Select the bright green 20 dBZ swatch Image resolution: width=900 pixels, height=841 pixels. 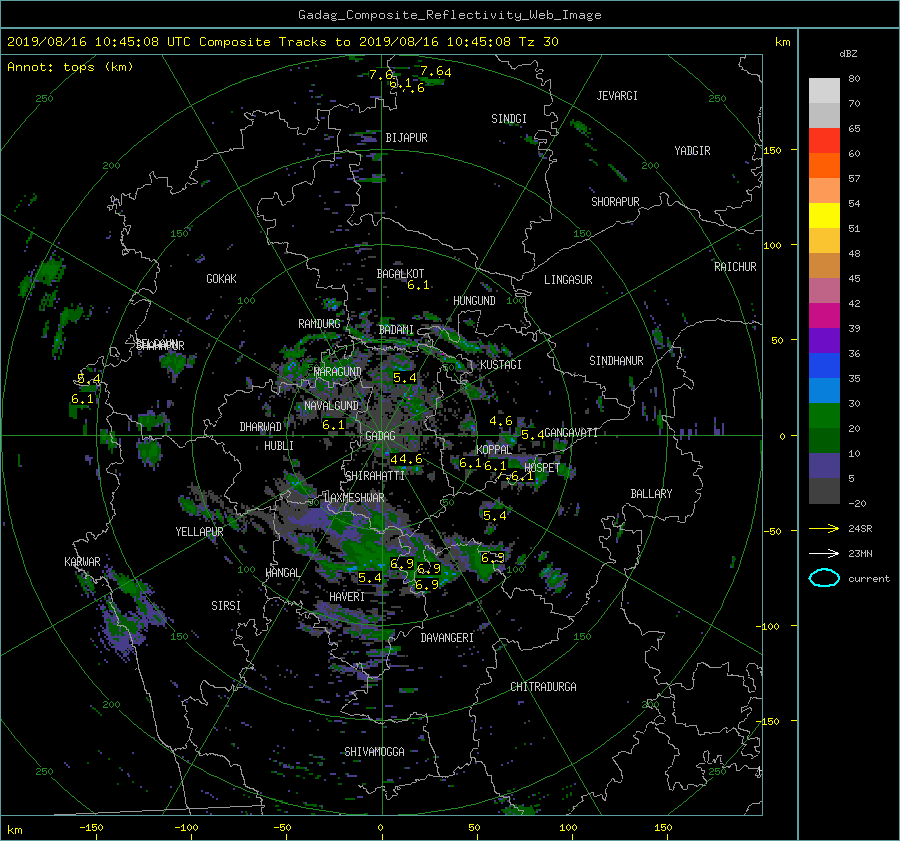tap(824, 415)
